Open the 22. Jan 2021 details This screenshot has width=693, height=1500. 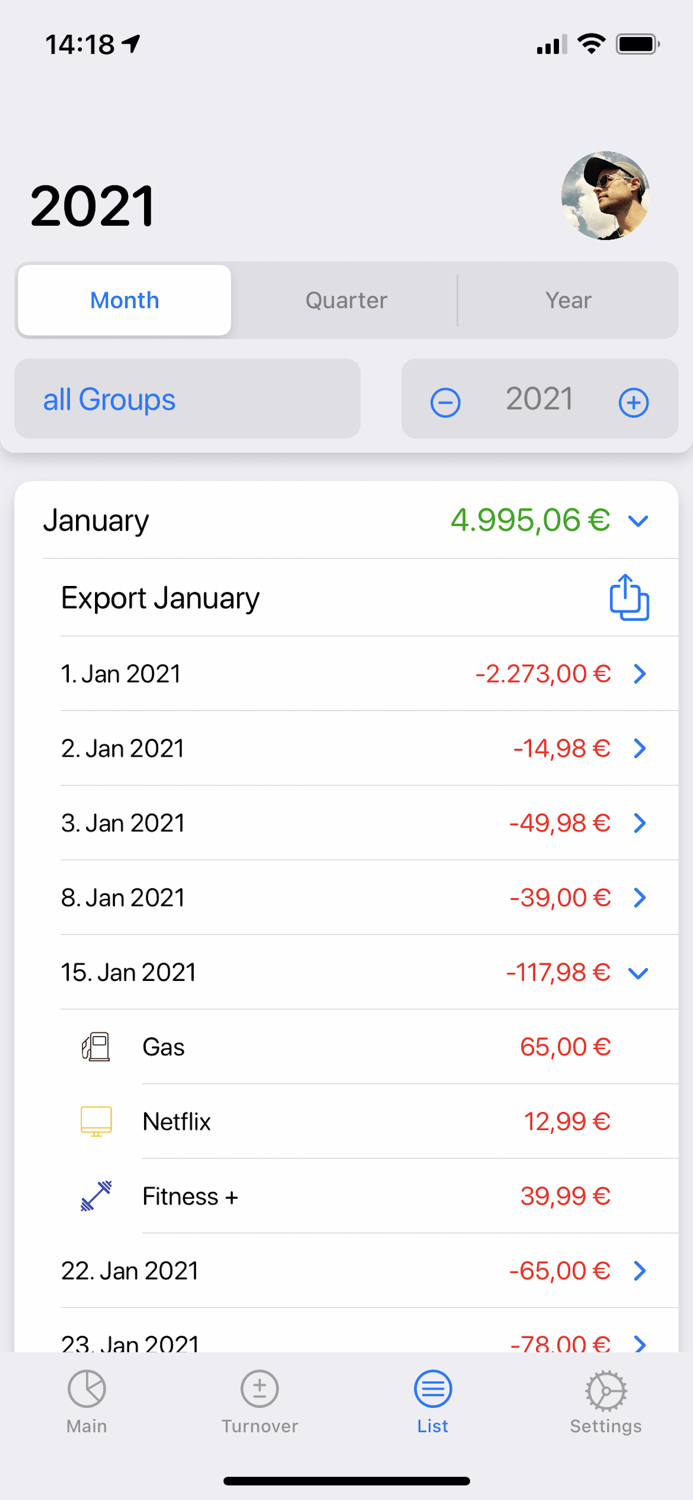pyautogui.click(x=639, y=1270)
